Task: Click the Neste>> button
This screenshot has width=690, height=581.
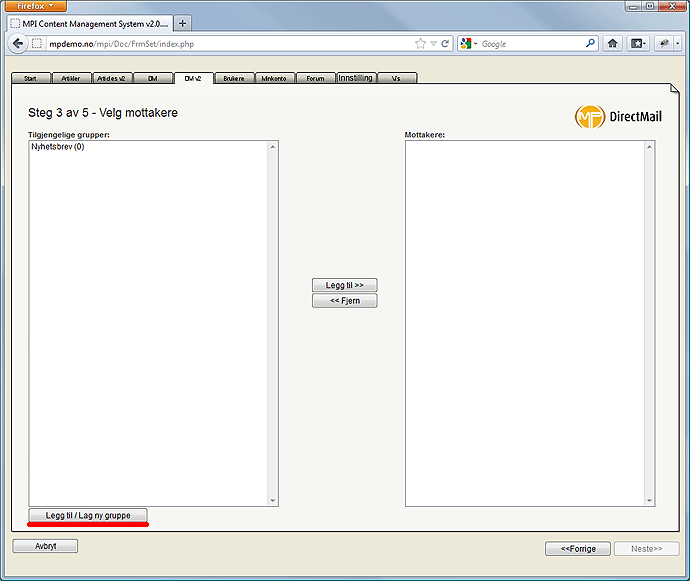Action: point(646,549)
